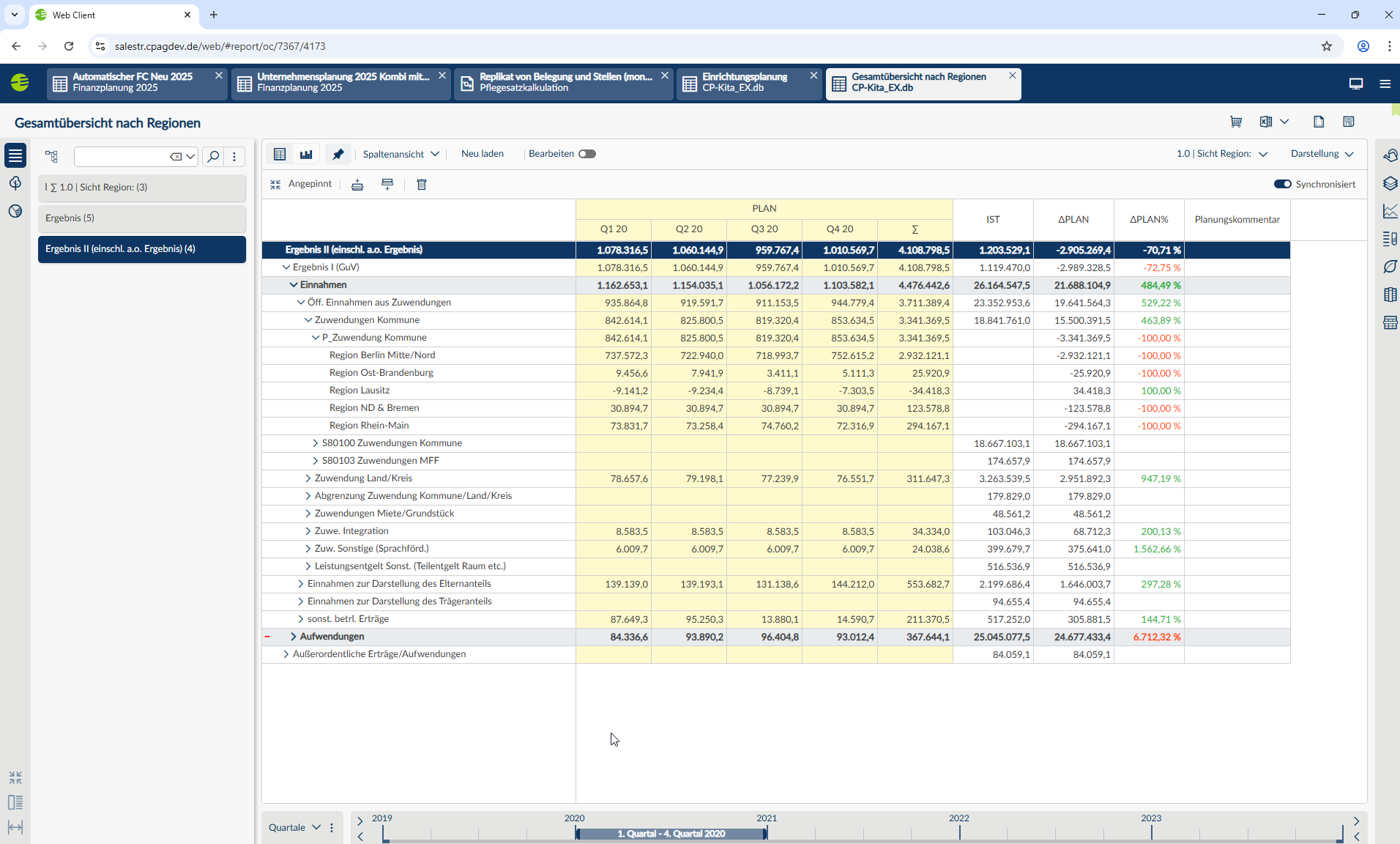Screen dimensions: 1400x844
Task: Click the 2020 quarter range timeline bar
Action: tap(671, 834)
